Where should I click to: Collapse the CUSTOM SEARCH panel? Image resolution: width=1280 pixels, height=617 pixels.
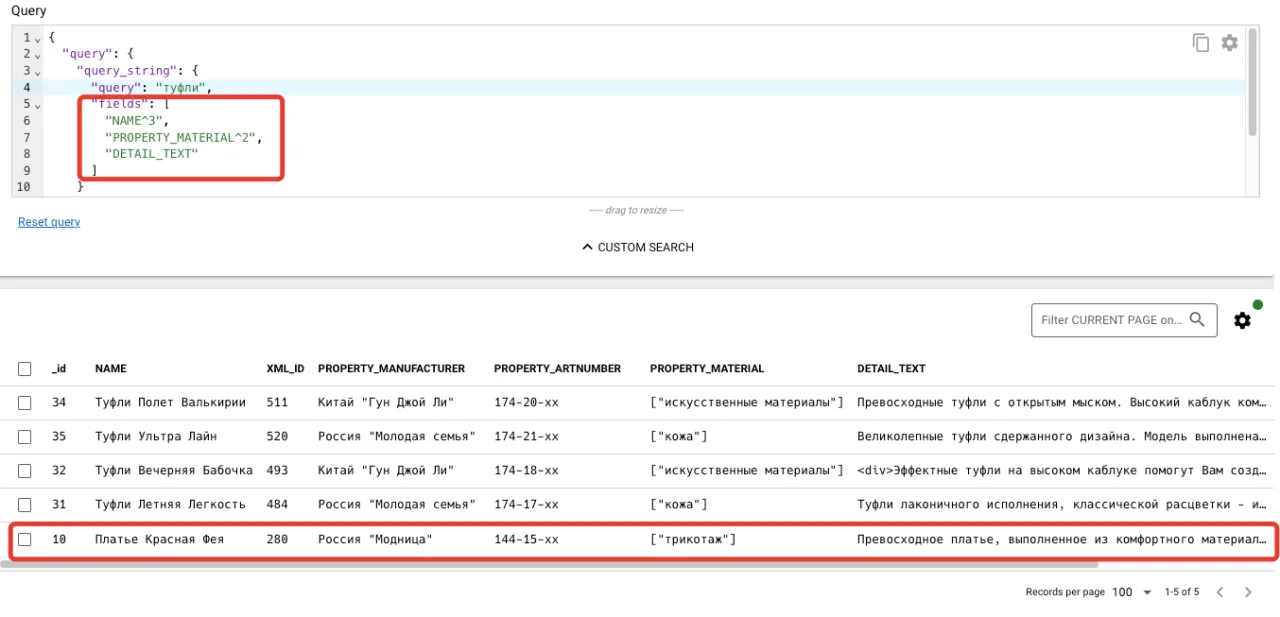pos(637,247)
